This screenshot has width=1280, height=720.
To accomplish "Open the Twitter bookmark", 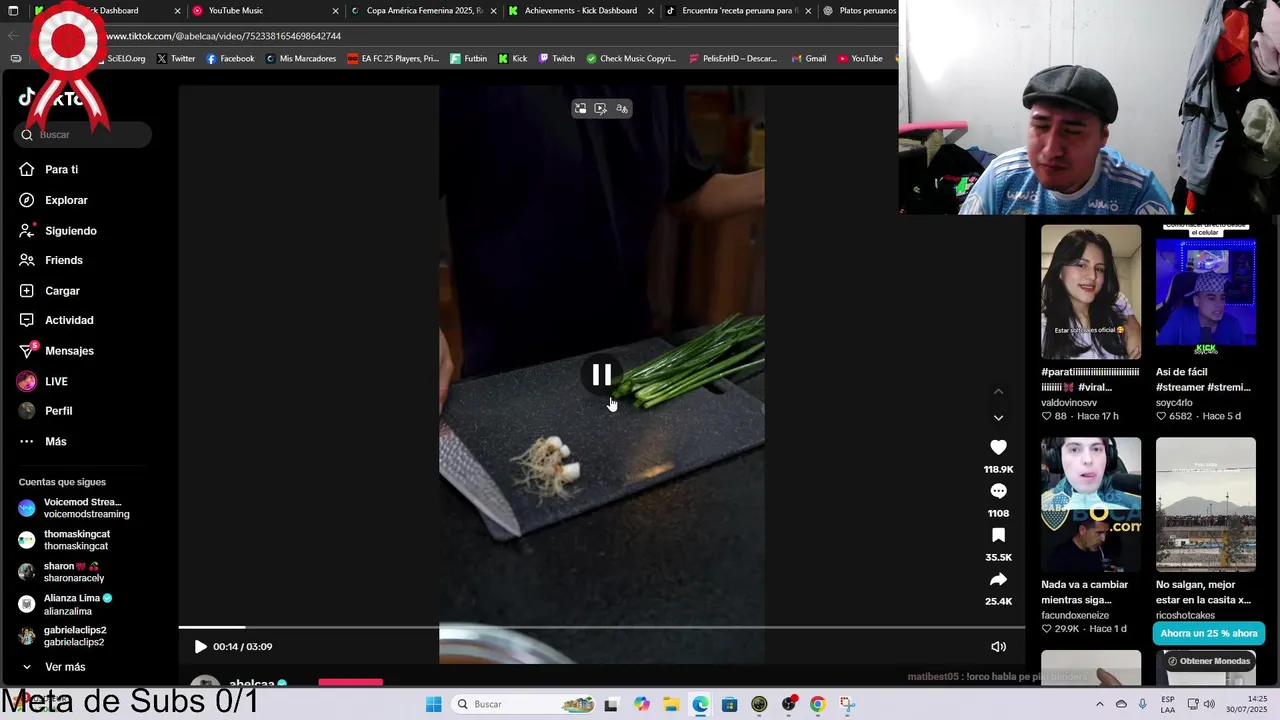I will 176,59.
